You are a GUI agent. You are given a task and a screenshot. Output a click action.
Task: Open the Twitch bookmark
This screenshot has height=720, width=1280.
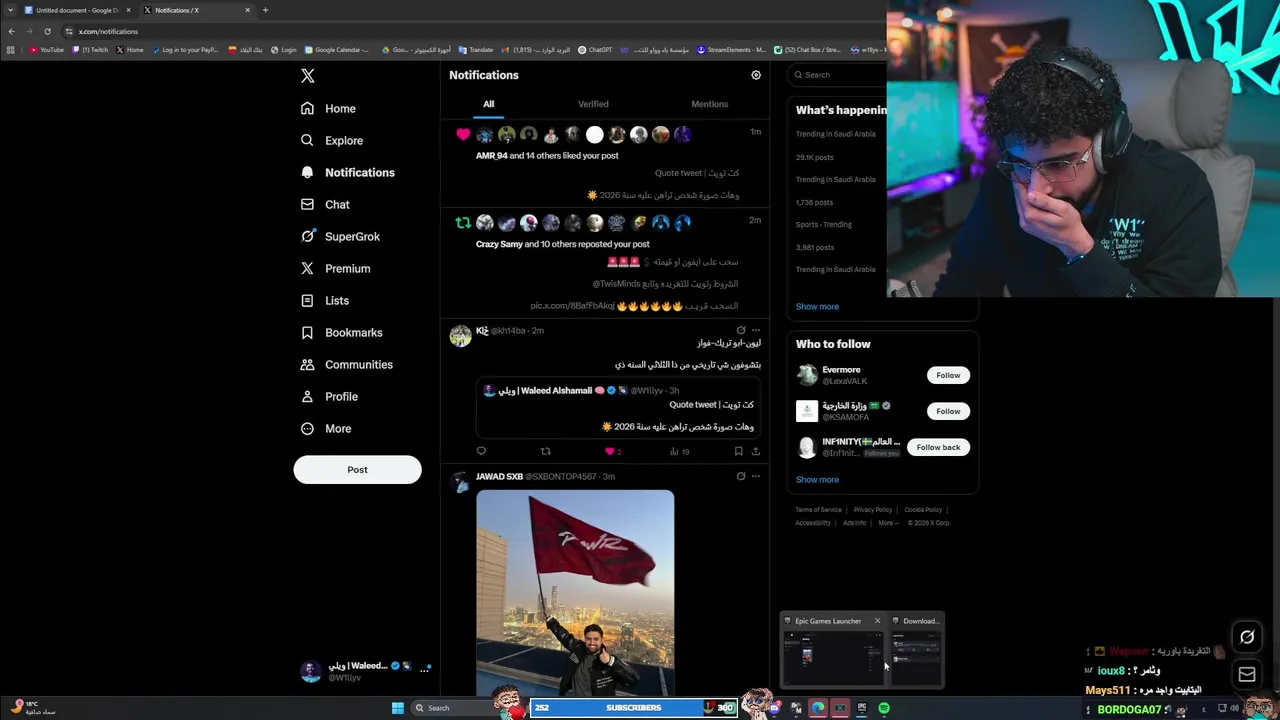pyautogui.click(x=90, y=49)
